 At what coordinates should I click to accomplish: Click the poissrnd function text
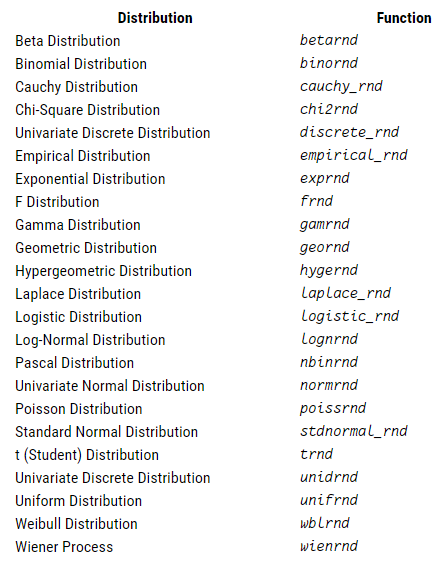(333, 408)
